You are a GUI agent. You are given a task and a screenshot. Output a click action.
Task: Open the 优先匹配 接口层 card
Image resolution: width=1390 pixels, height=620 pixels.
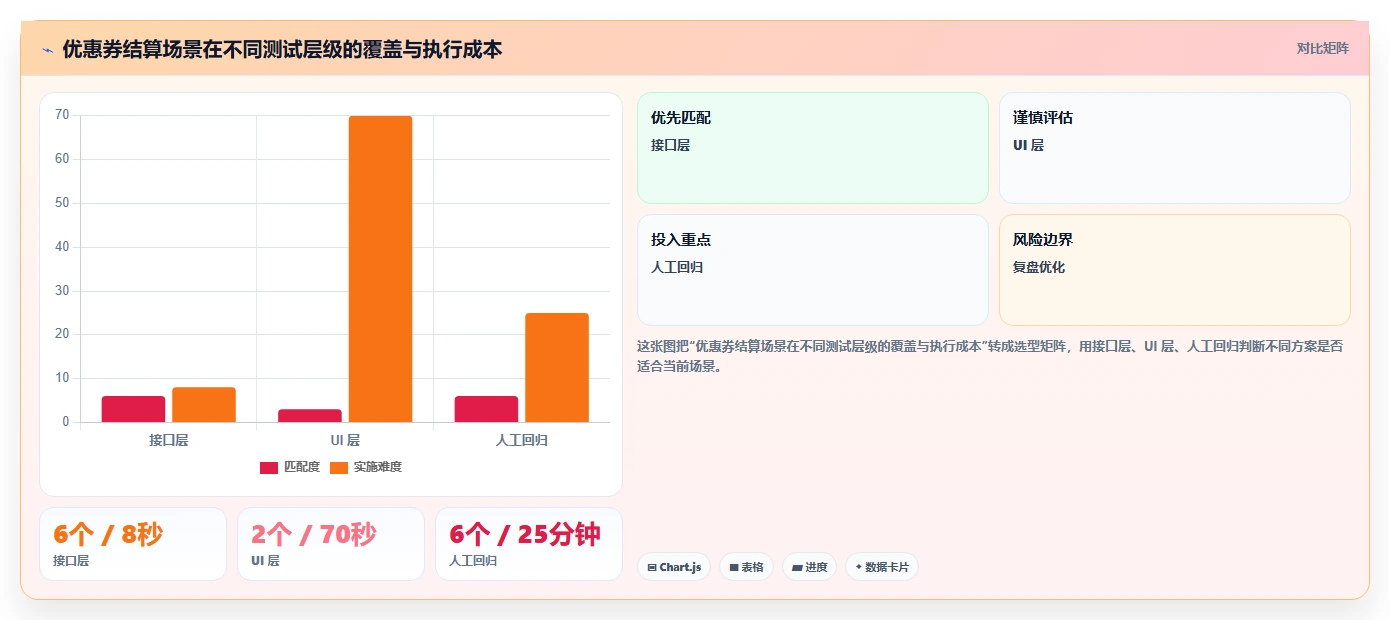[x=812, y=148]
